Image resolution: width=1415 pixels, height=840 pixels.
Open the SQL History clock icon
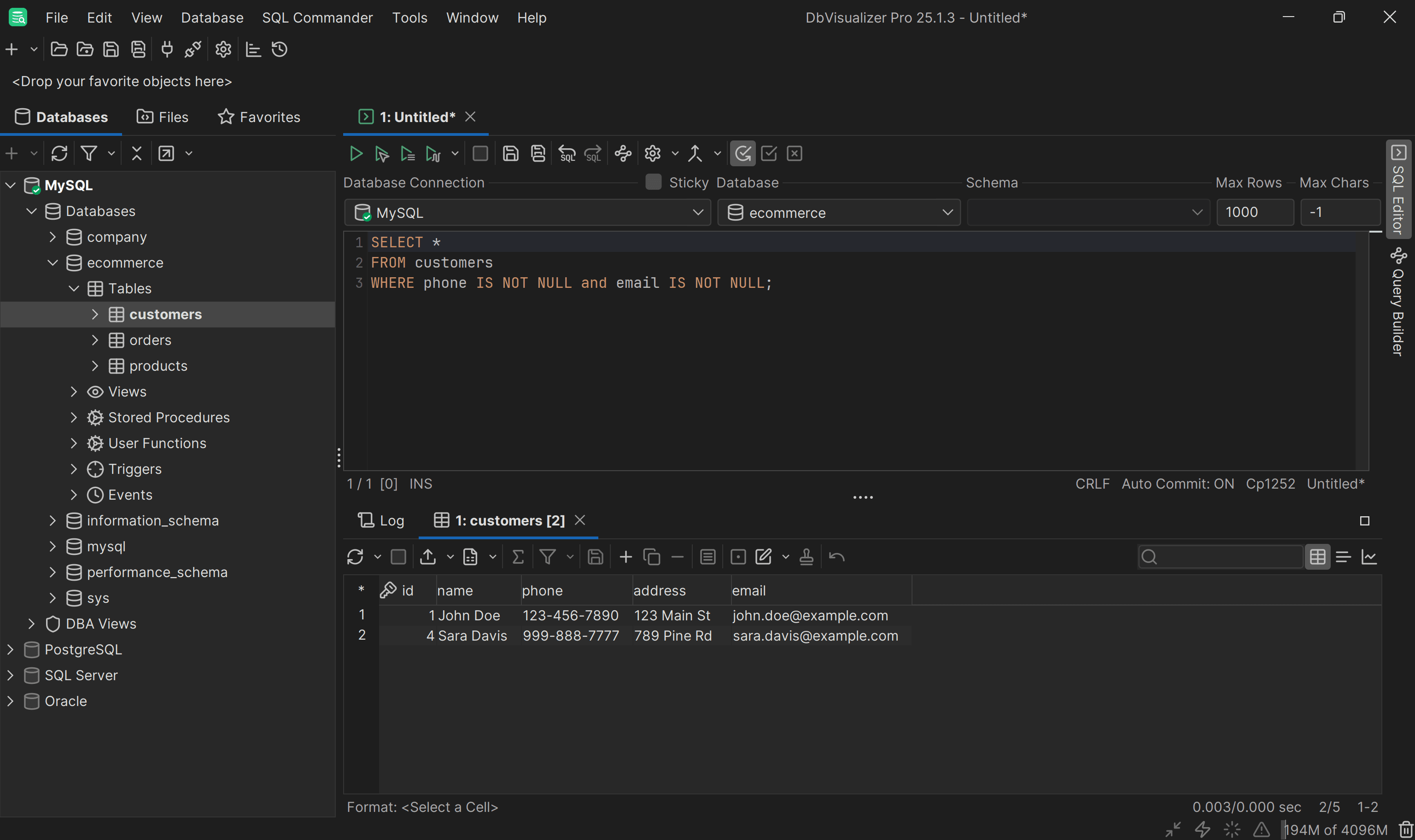pyautogui.click(x=280, y=50)
